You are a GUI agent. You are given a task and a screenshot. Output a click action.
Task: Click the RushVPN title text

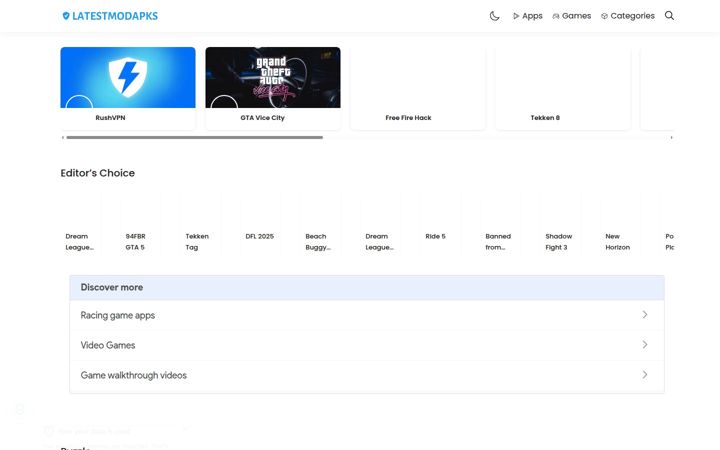click(x=110, y=118)
